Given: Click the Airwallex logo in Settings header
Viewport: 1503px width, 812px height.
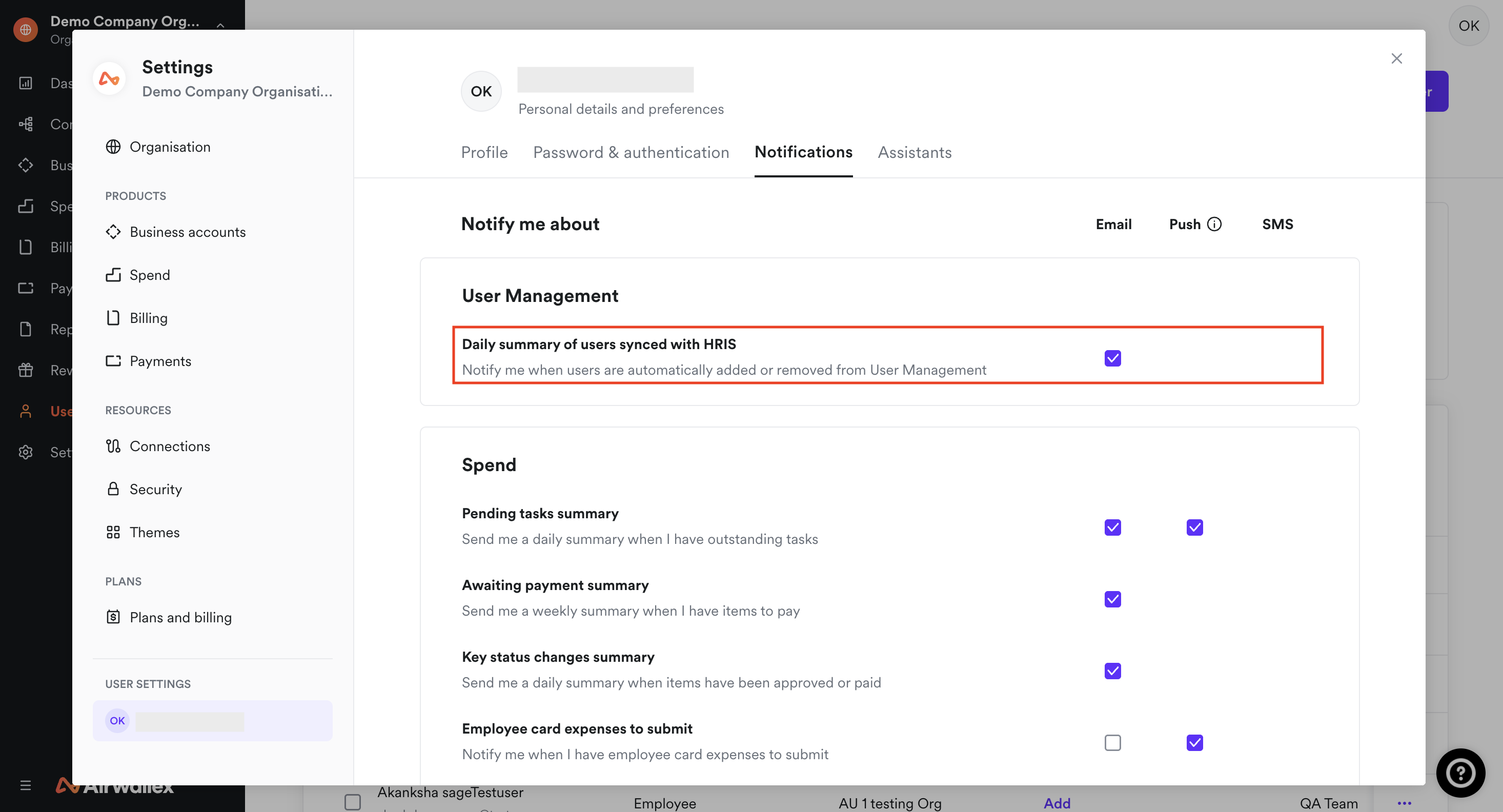Looking at the screenshot, I should click(x=109, y=78).
